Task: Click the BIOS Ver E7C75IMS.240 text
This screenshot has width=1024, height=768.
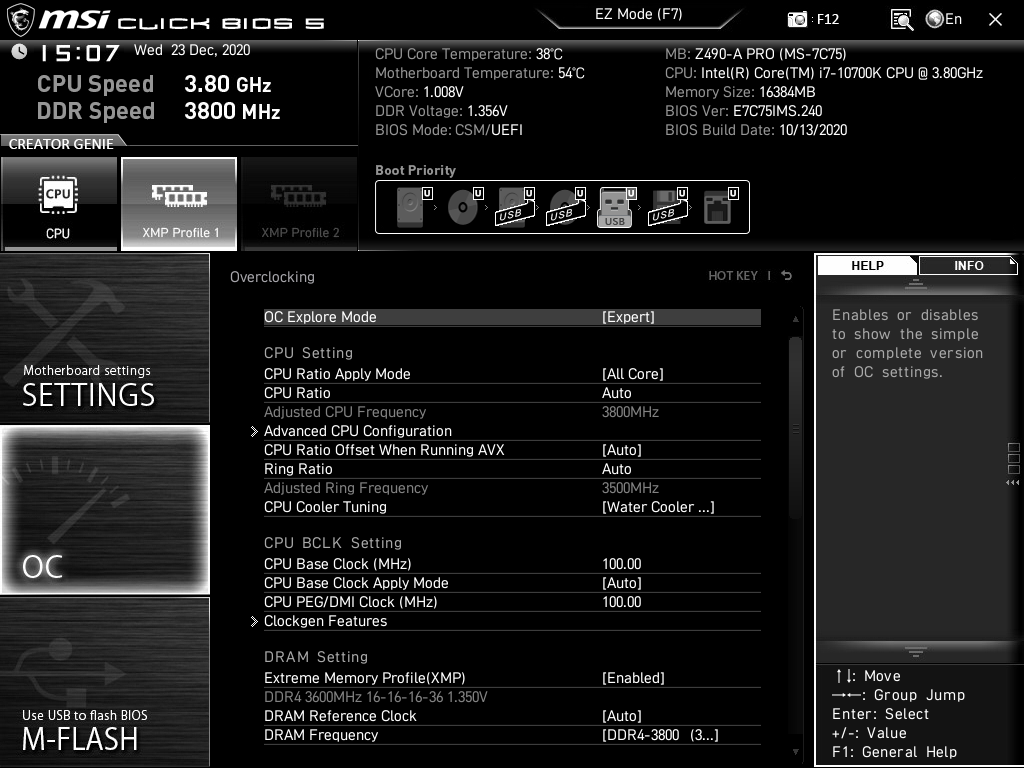Action: (x=744, y=111)
